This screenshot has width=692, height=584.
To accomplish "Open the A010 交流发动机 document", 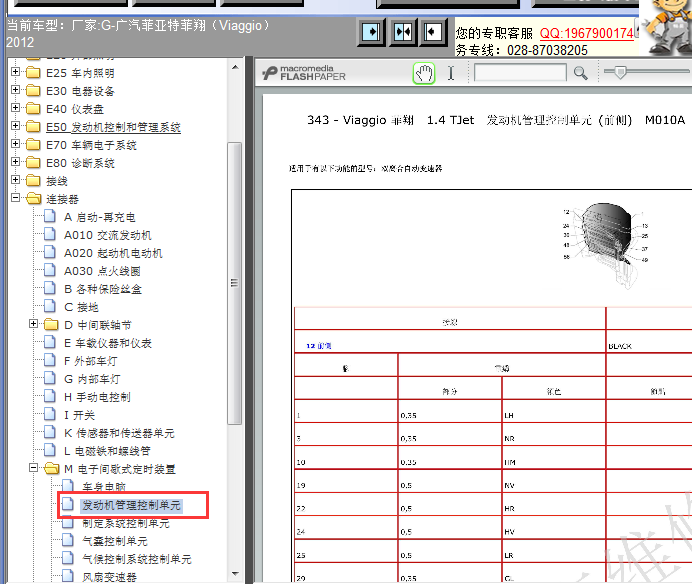I will [x=108, y=235].
